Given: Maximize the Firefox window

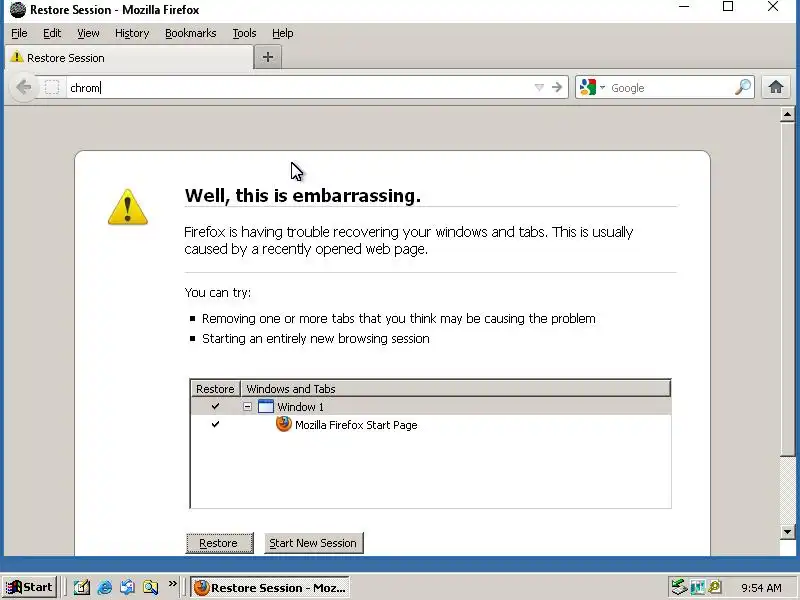Looking at the screenshot, I should click(x=728, y=7).
